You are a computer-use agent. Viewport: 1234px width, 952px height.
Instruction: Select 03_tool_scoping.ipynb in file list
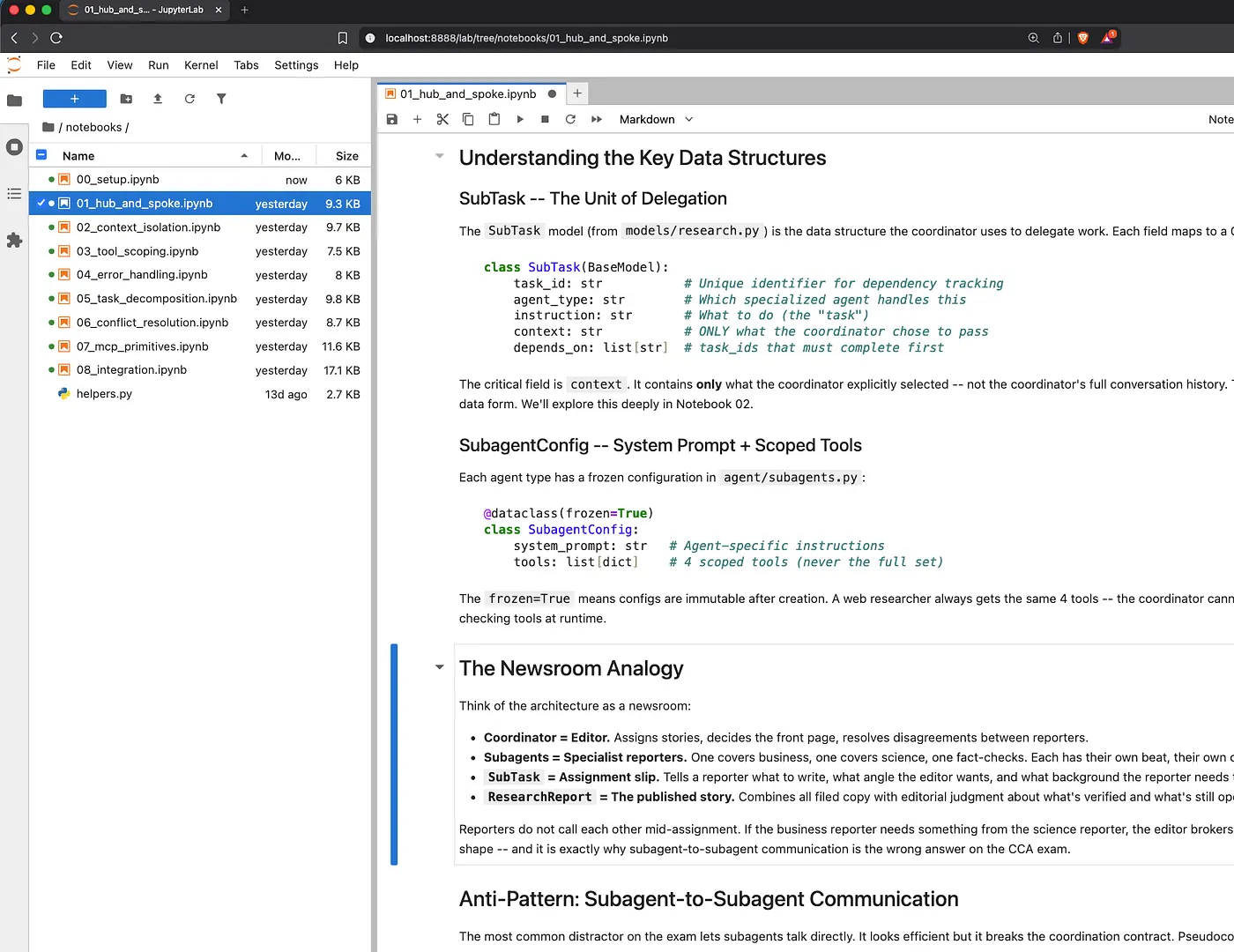(x=200, y=251)
